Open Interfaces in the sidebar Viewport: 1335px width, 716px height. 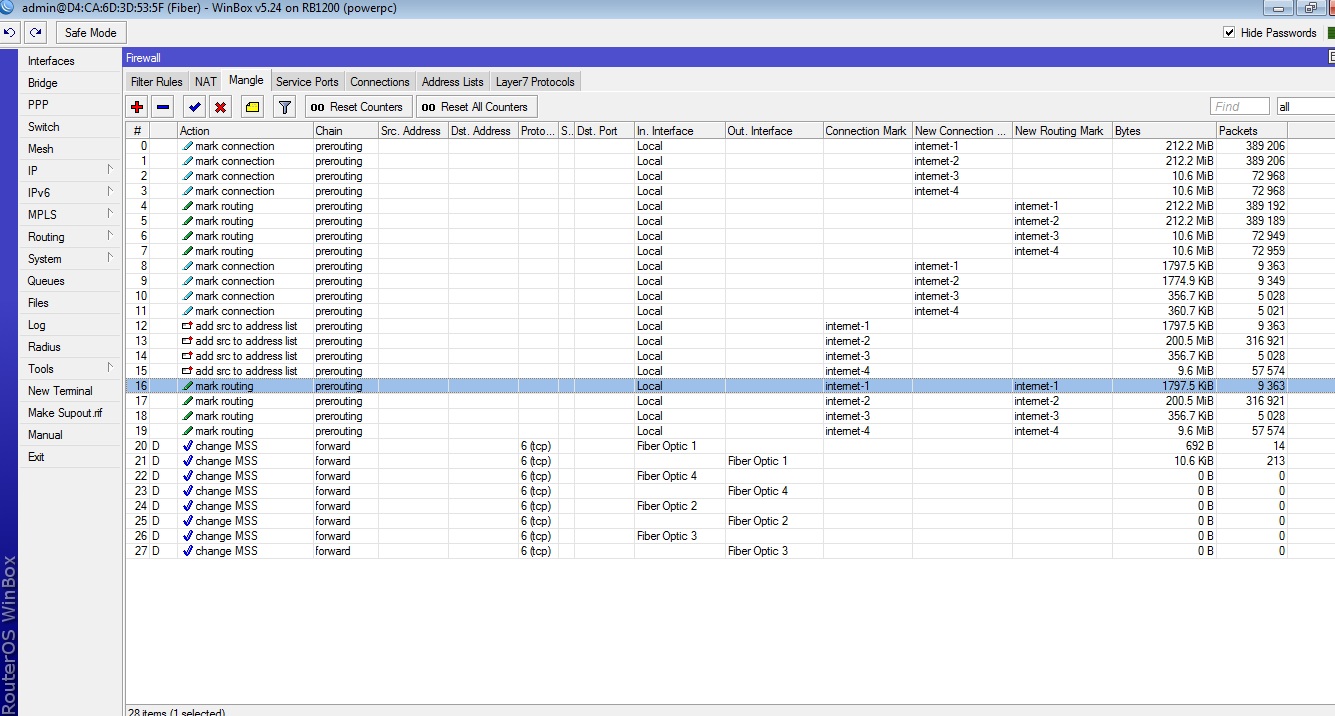pyautogui.click(x=70, y=61)
